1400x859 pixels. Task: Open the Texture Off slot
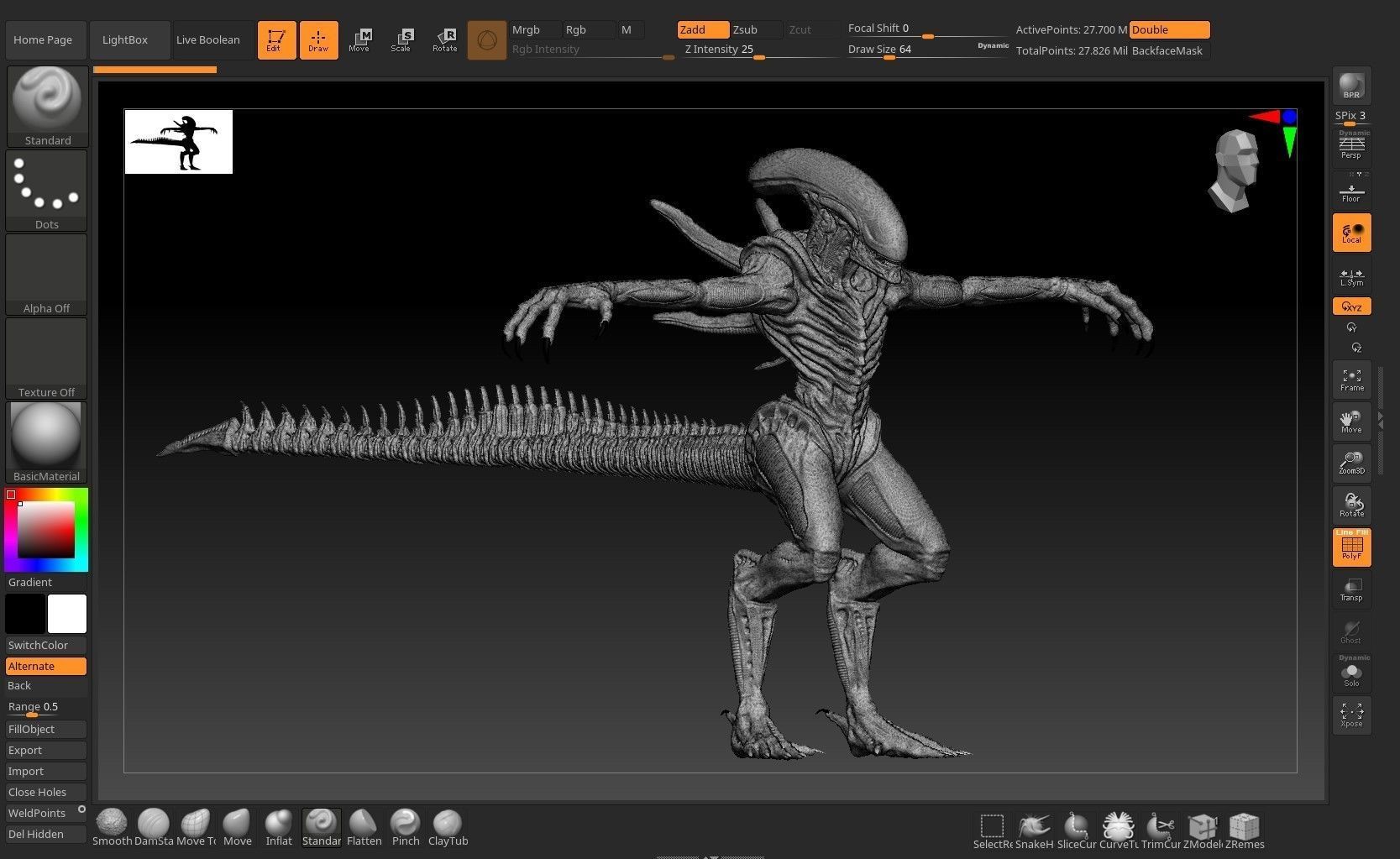tap(47, 359)
